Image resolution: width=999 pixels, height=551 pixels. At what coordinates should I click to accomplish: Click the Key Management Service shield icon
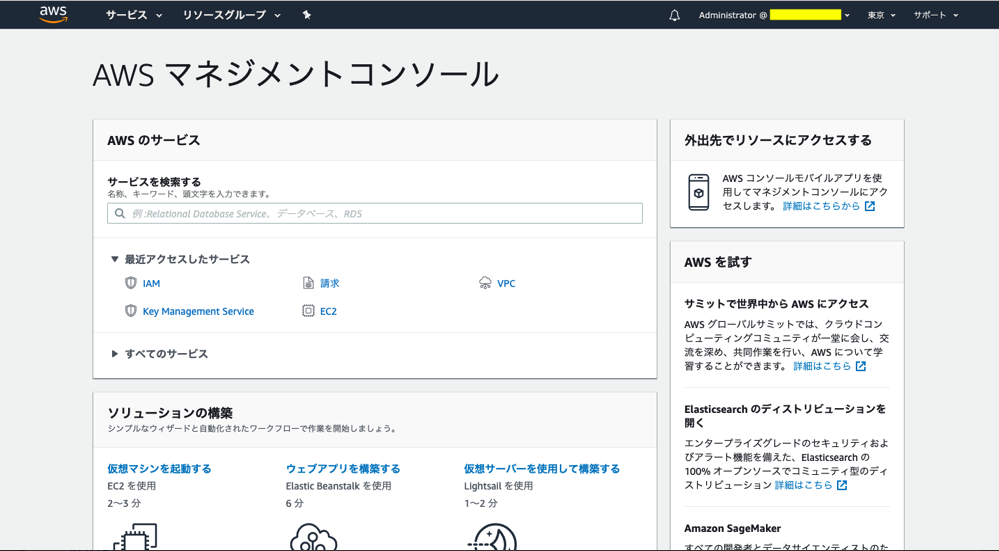(131, 311)
